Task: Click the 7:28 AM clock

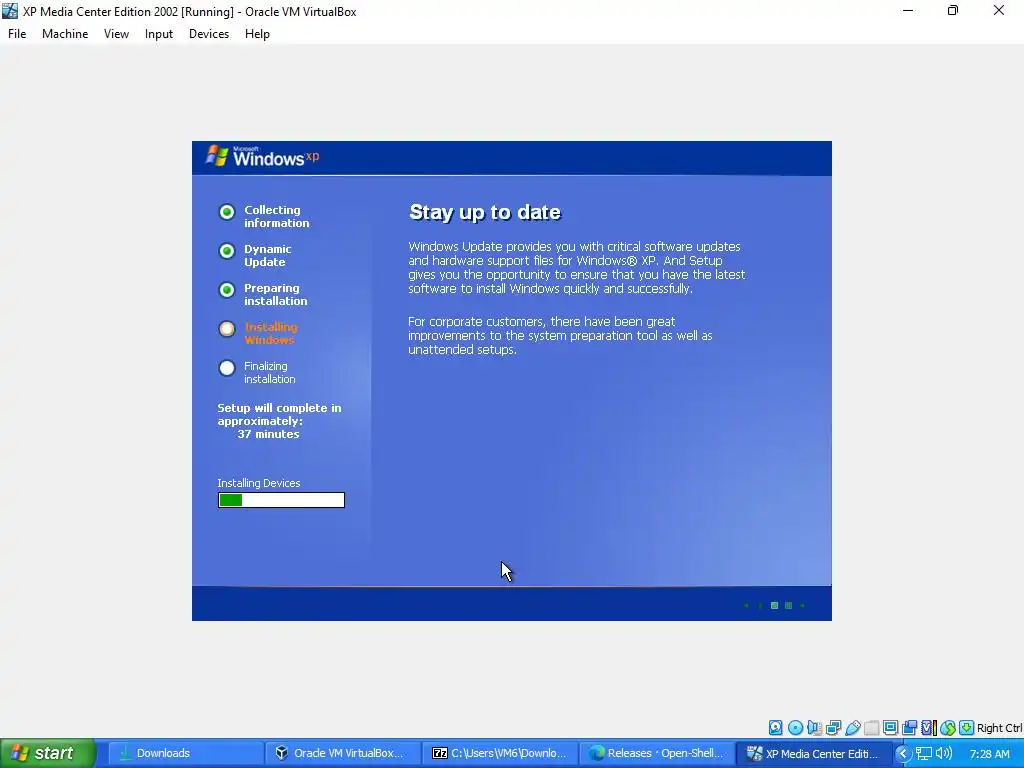Action: 990,754
